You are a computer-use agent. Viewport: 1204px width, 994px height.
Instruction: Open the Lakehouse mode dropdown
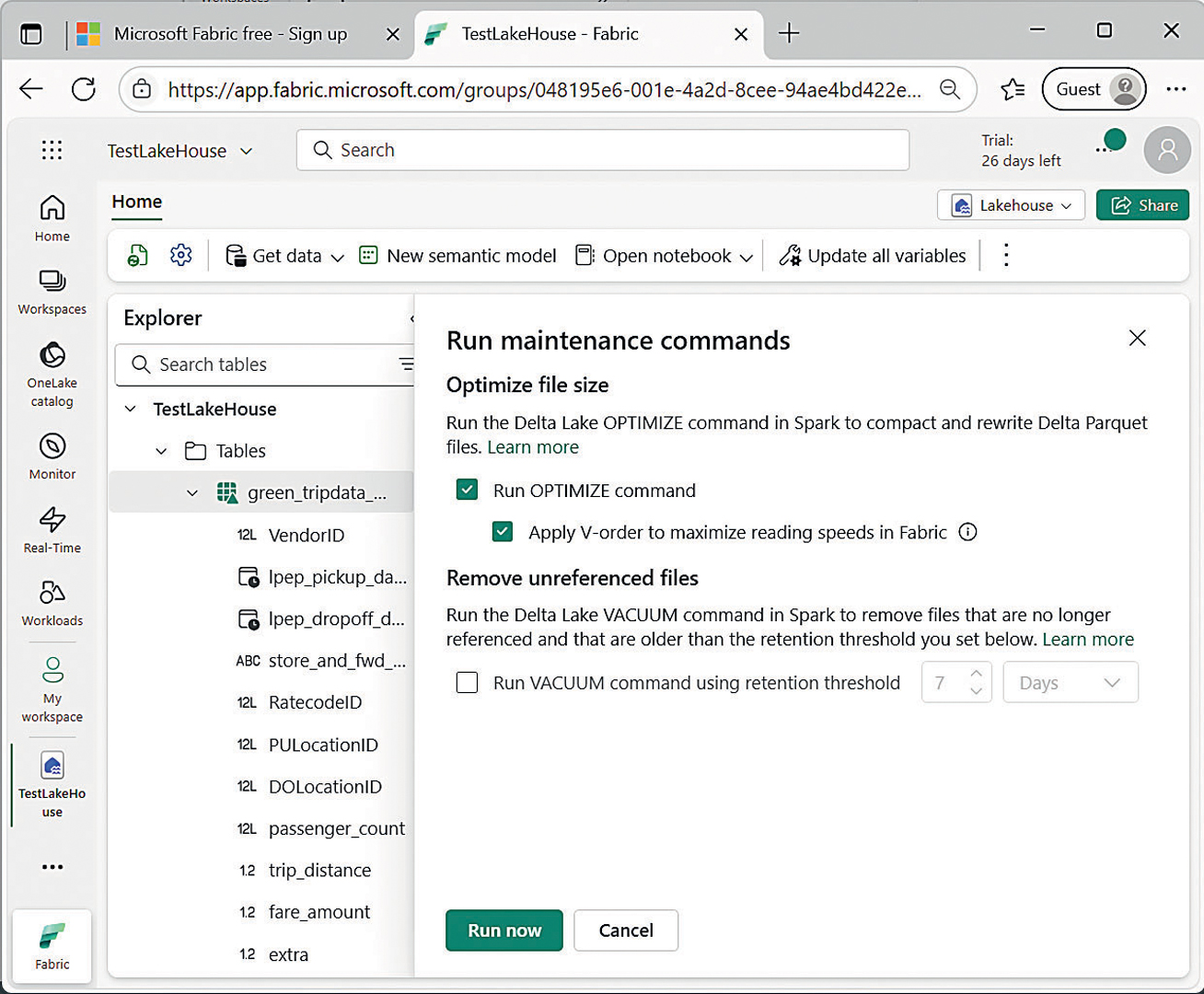tap(1011, 205)
